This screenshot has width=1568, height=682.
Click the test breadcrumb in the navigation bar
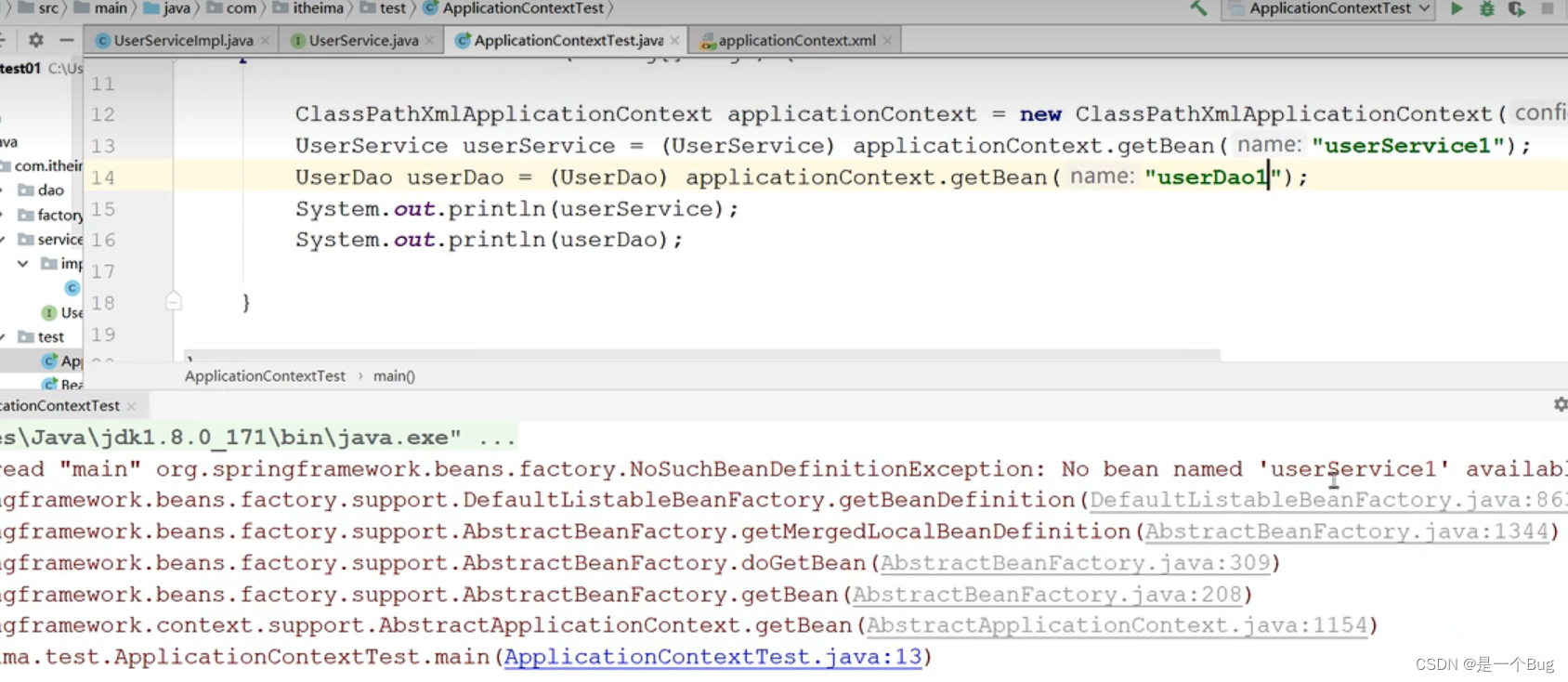tap(393, 8)
